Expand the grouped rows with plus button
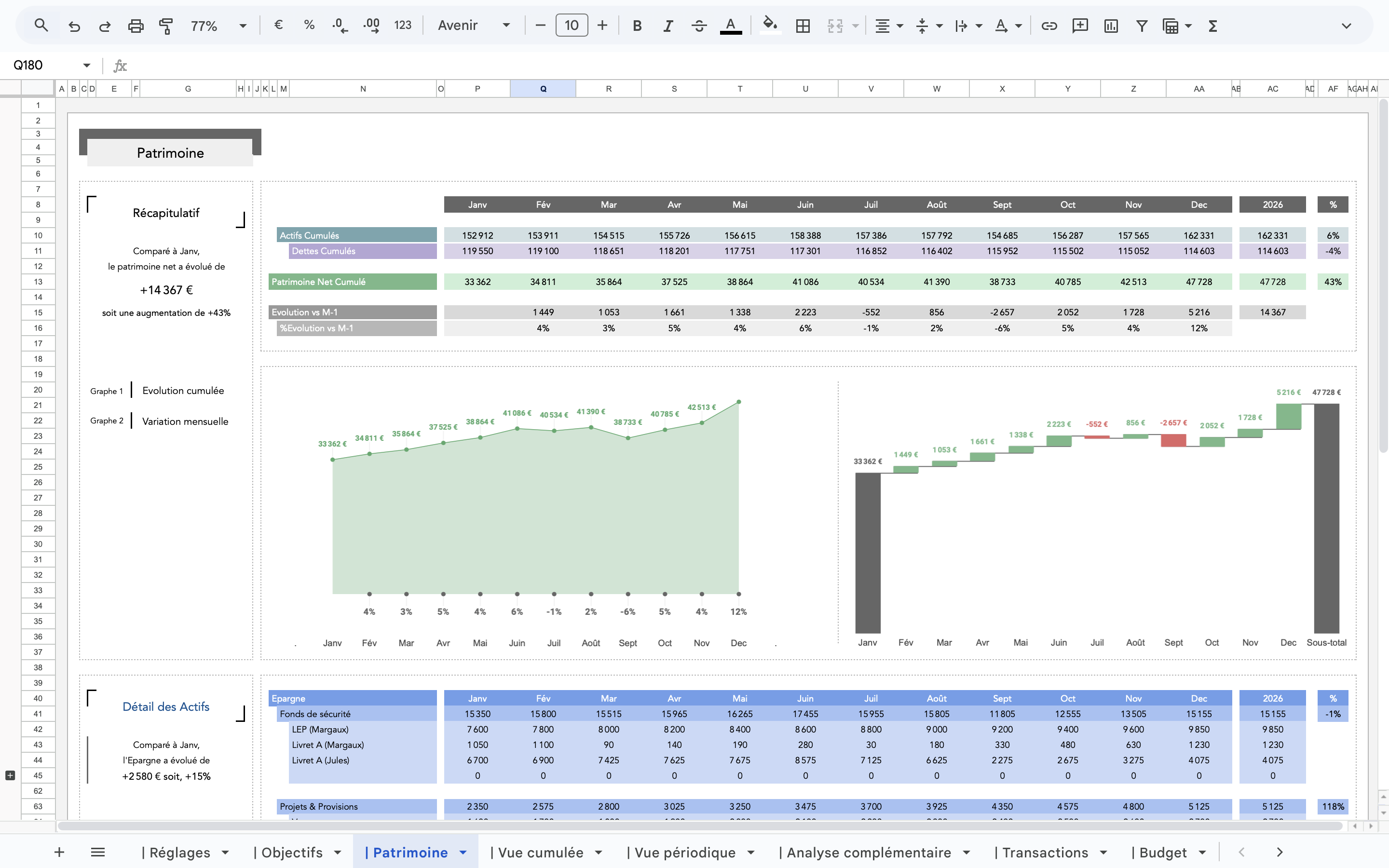Screen dimensions: 1389x868 [x=10, y=775]
